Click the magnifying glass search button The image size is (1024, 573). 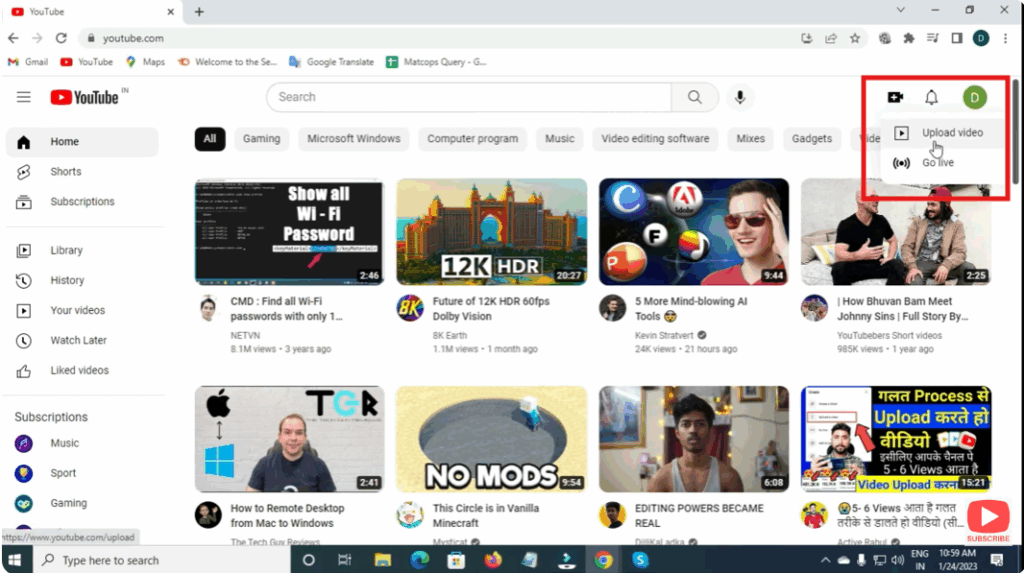click(x=694, y=97)
